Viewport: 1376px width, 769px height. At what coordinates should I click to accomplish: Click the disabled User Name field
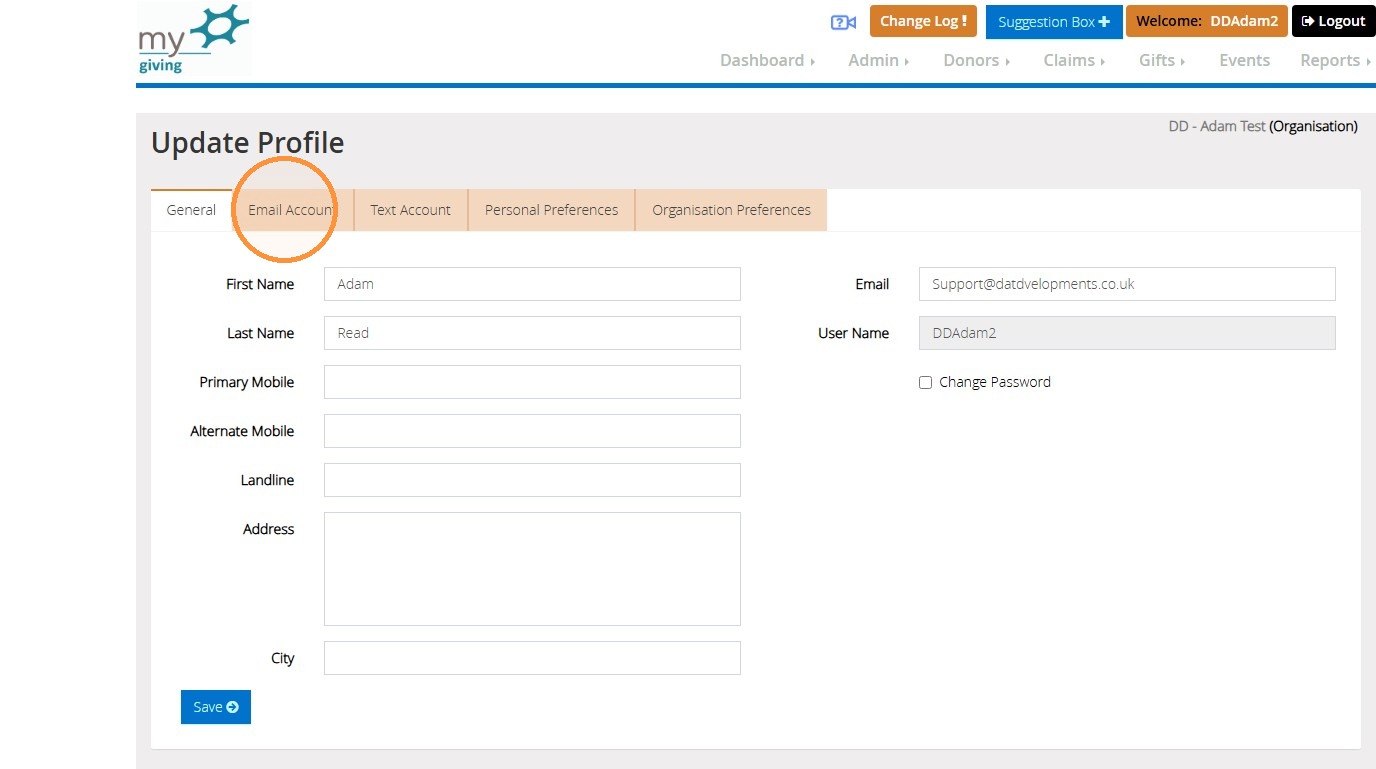pos(1127,333)
